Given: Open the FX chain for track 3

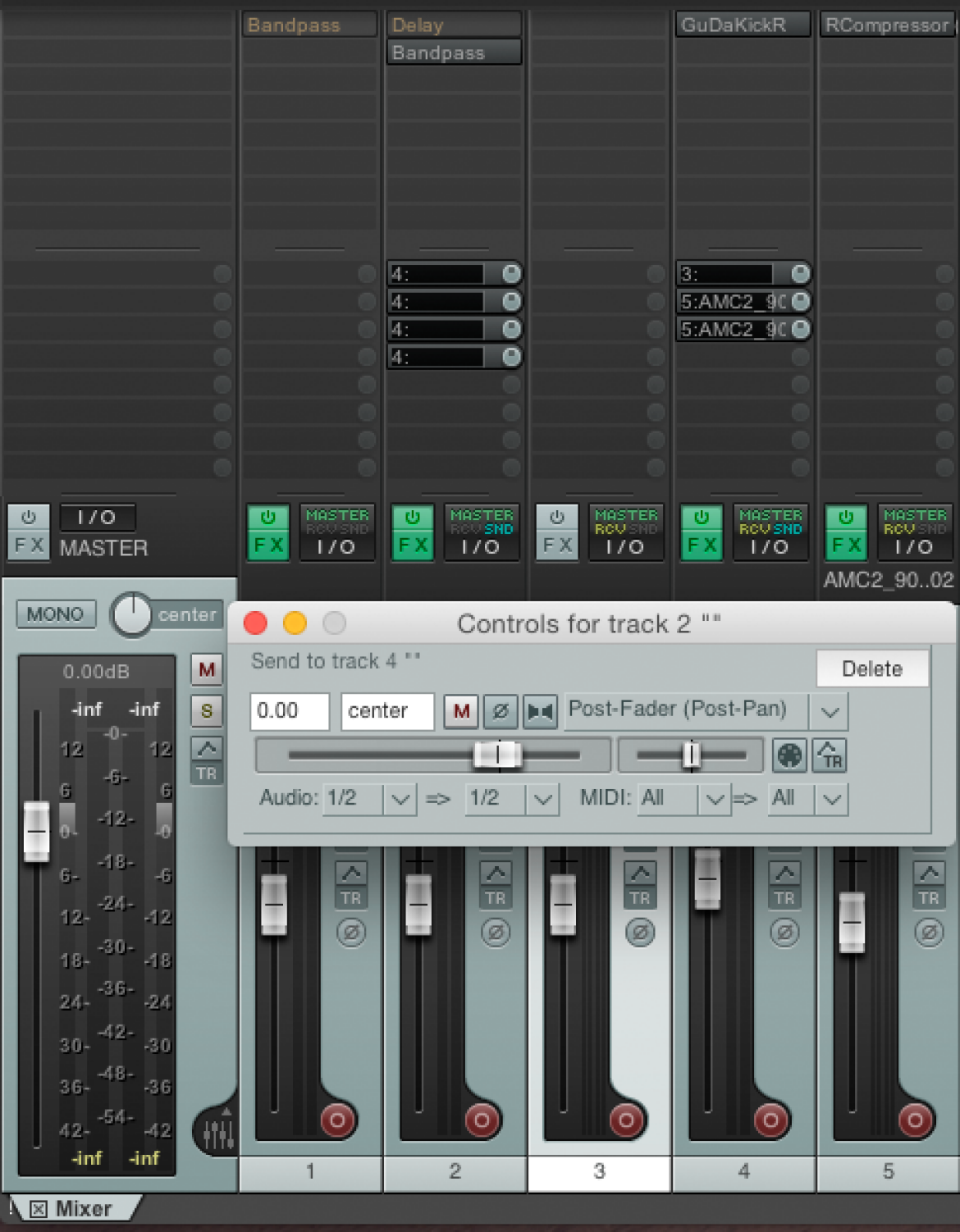Looking at the screenshot, I should tap(557, 545).
